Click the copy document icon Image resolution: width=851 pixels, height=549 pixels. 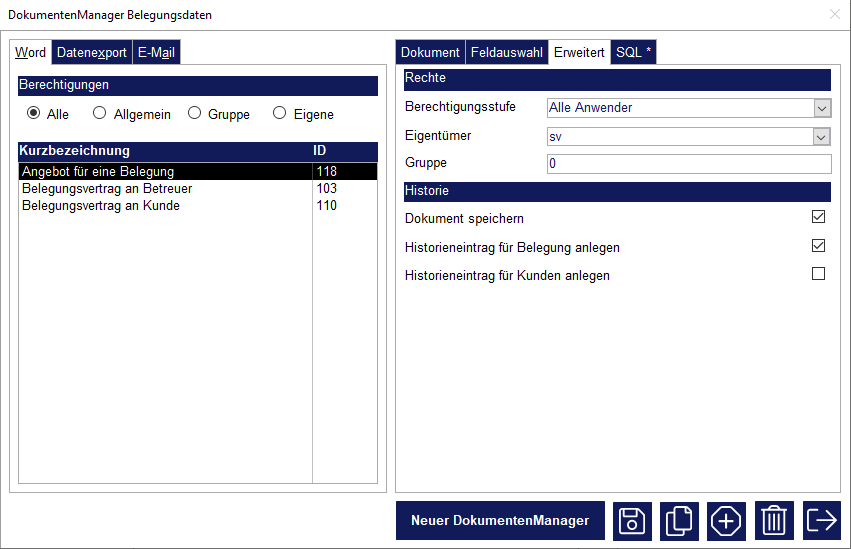click(679, 521)
